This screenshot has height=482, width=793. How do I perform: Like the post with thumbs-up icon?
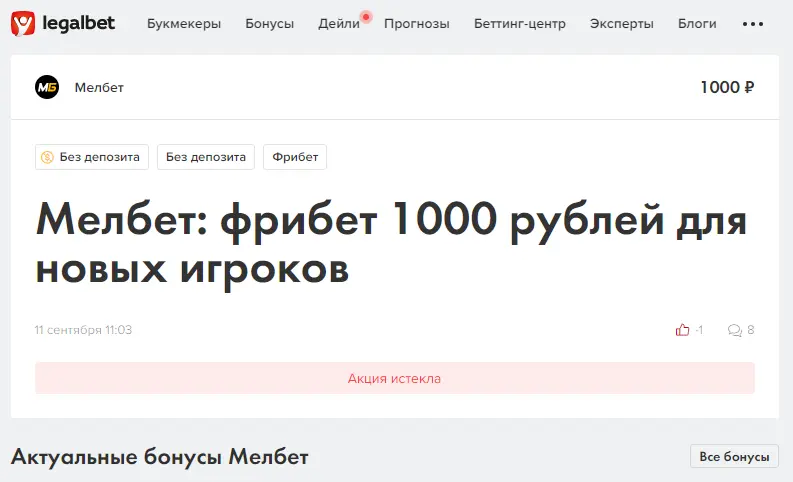click(x=682, y=330)
